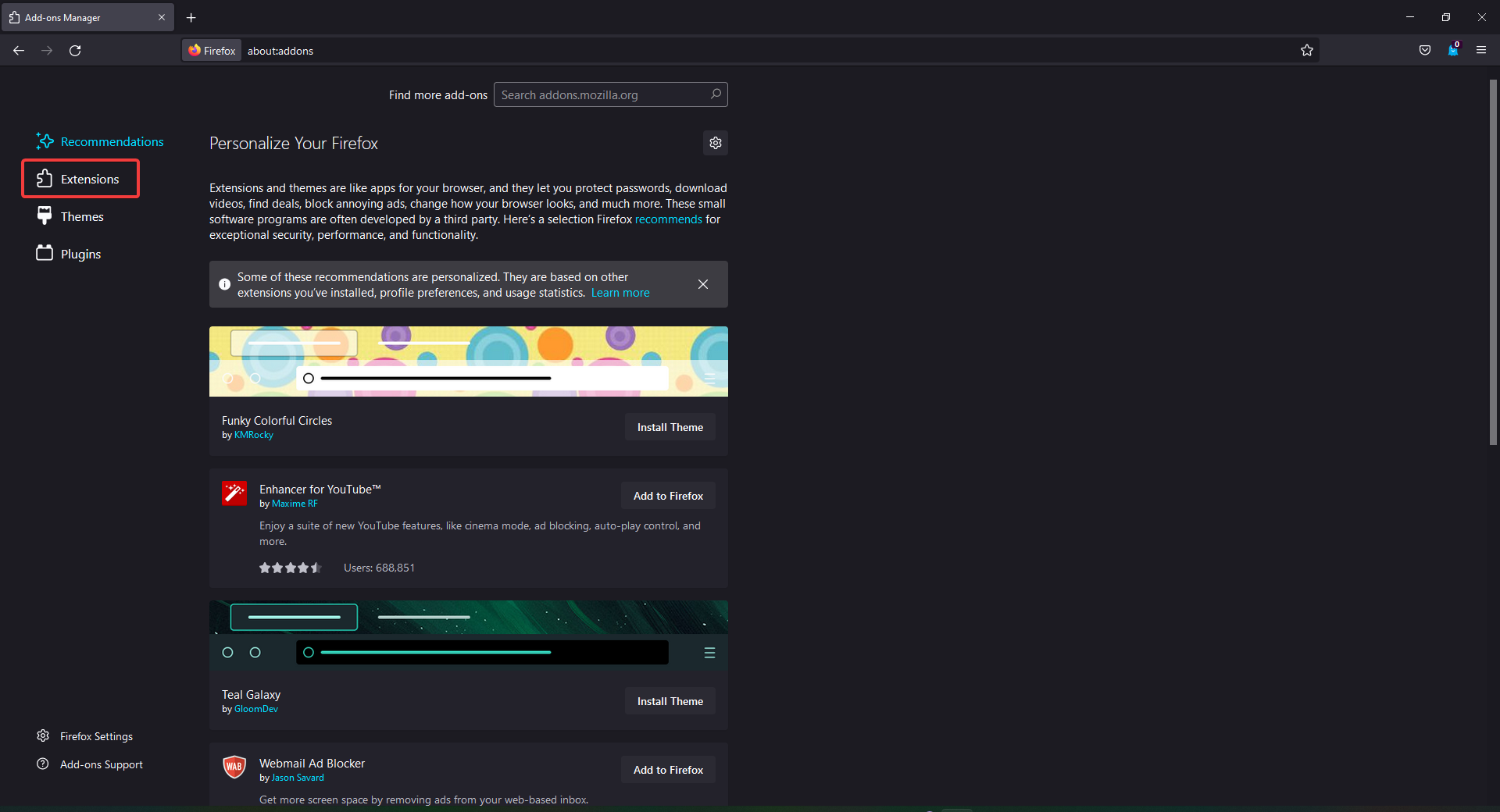Open the Recommendations section
Image resolution: width=1500 pixels, height=812 pixels.
(x=100, y=141)
